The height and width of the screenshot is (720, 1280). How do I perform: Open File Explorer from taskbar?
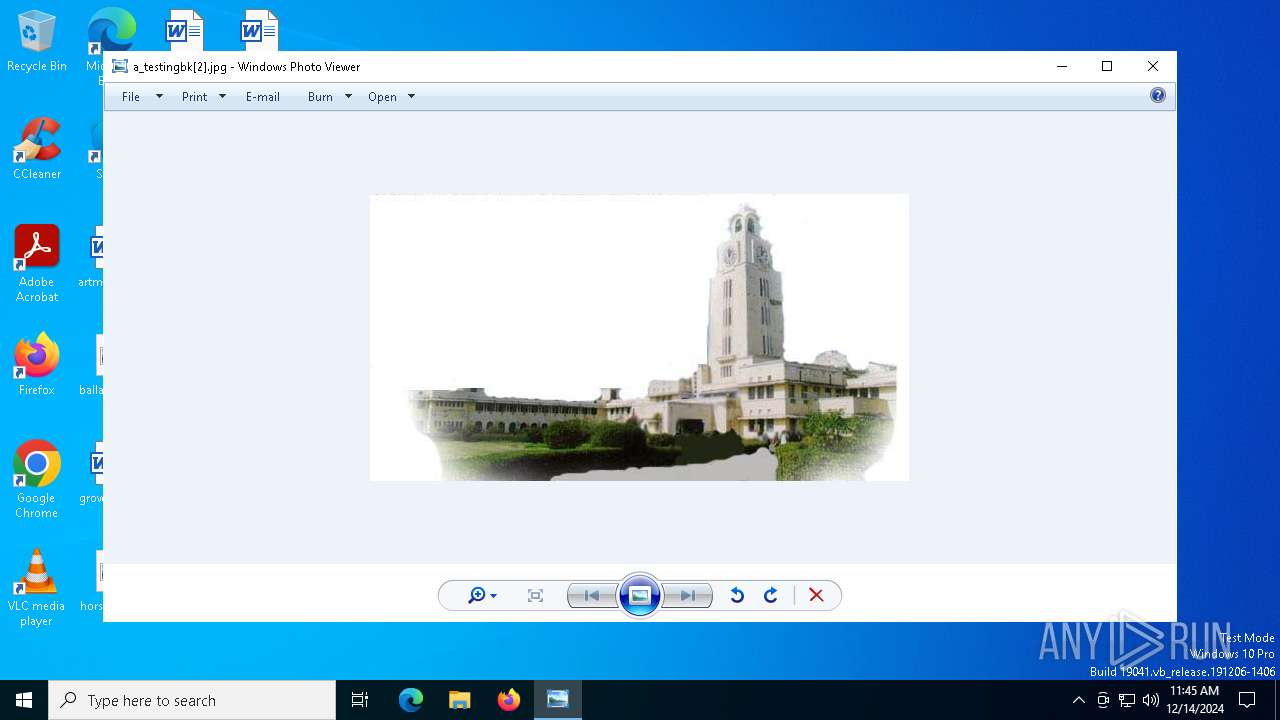(459, 700)
